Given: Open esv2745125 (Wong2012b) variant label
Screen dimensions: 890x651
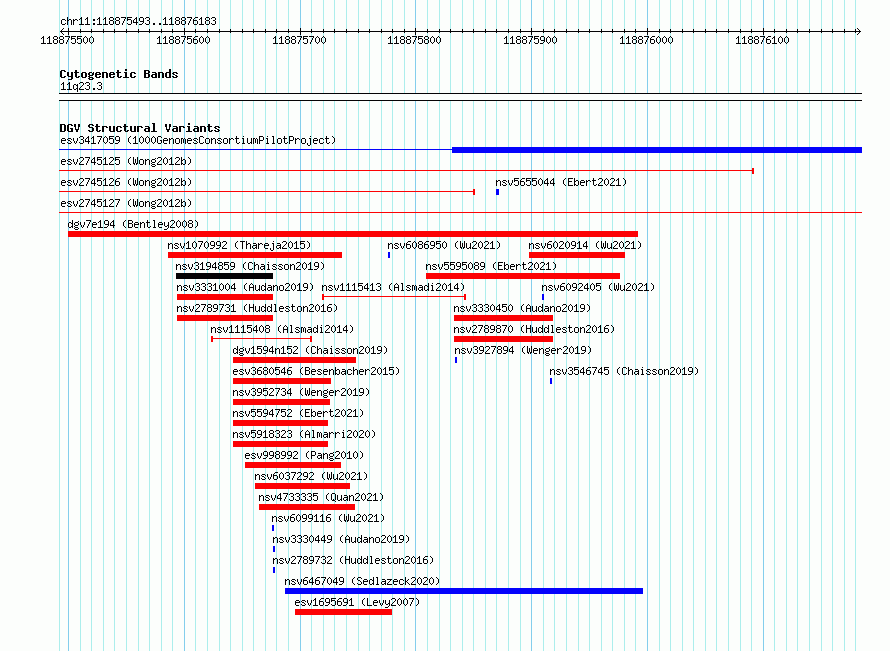Looking at the screenshot, I should click(x=126, y=161).
